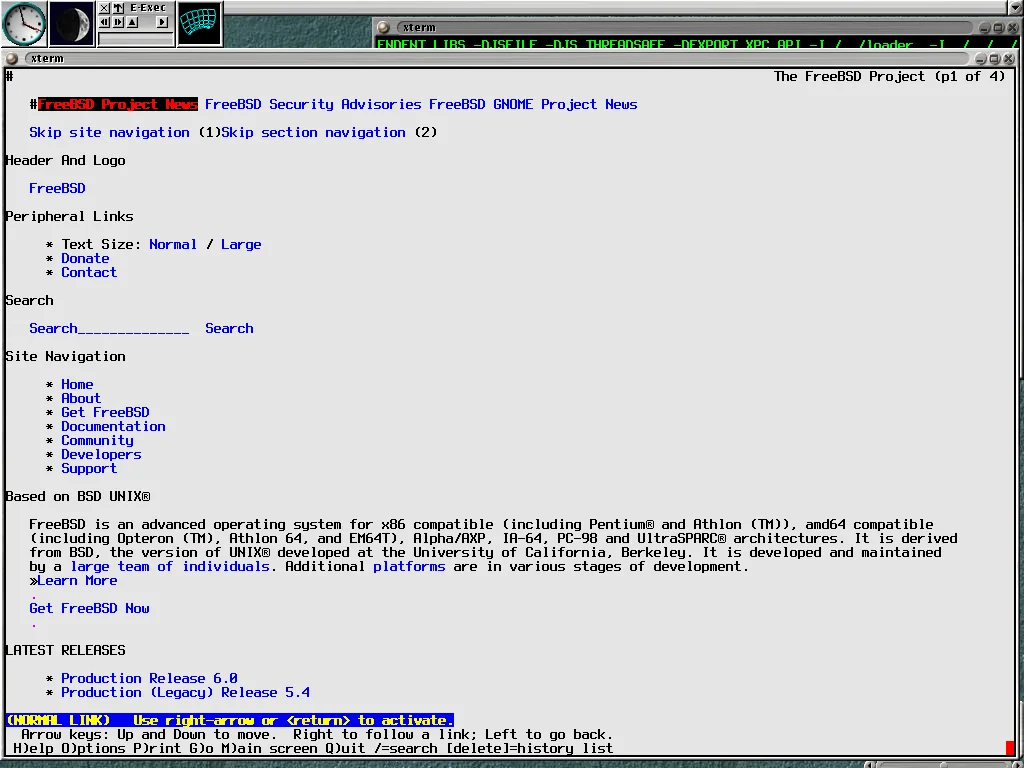This screenshot has width=1024, height=768.
Task: Click the analog clock applet
Action: pos(24,24)
